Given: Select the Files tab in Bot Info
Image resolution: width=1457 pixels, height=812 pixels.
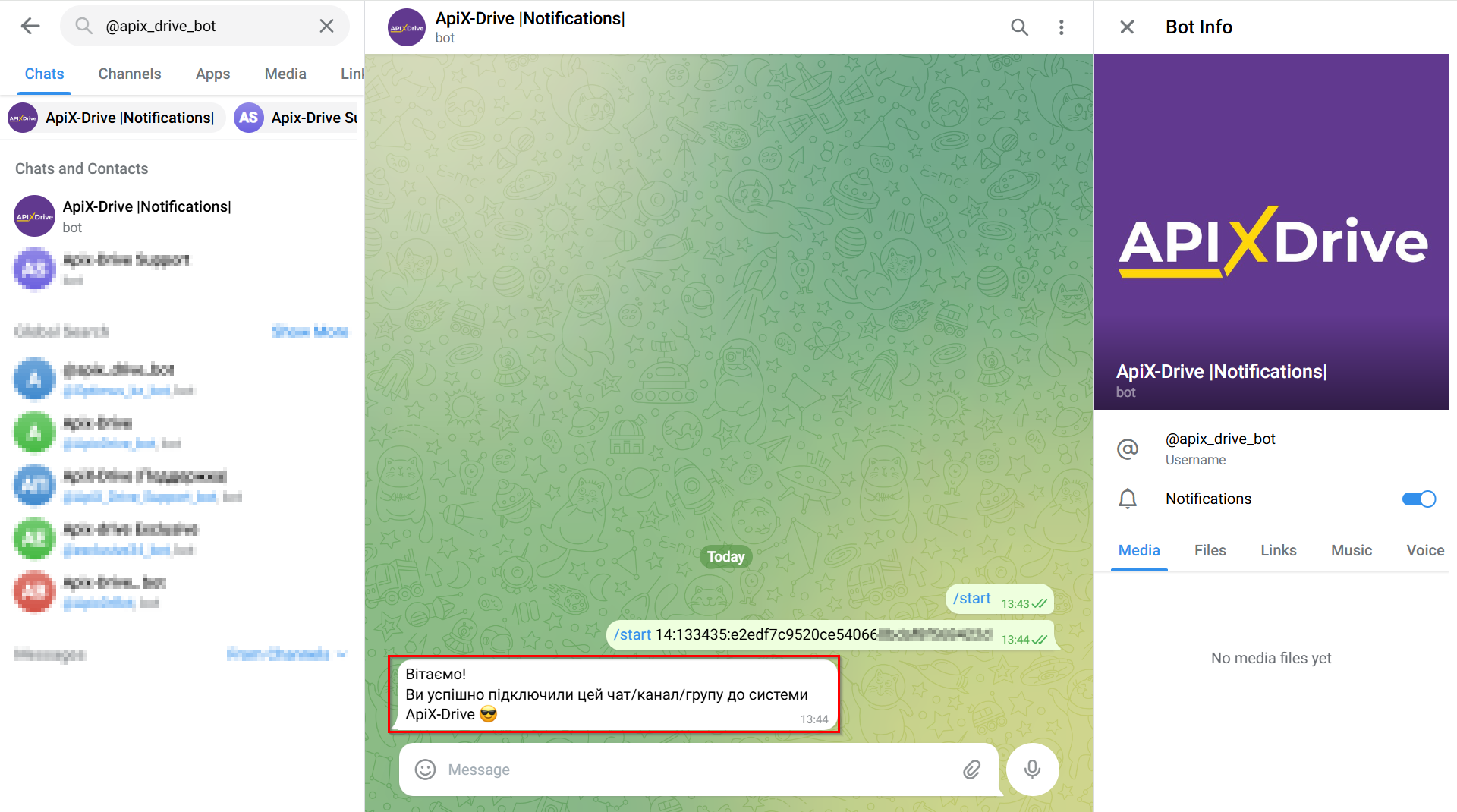Looking at the screenshot, I should tap(1210, 550).
